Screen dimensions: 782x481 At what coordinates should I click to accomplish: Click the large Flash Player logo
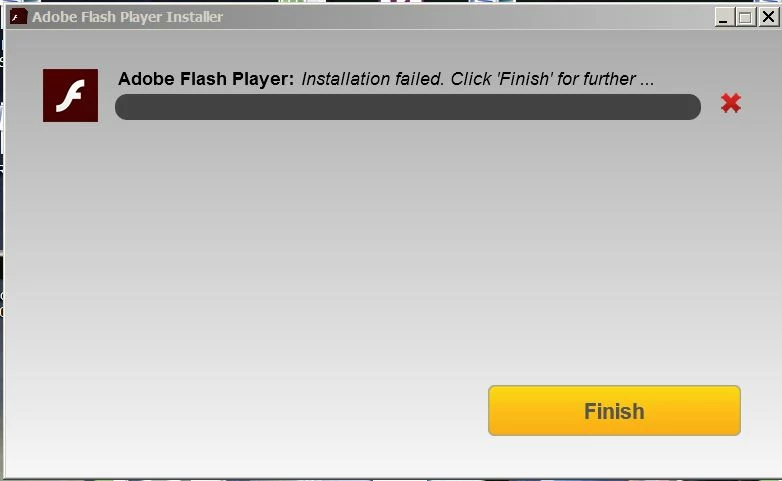click(x=70, y=95)
